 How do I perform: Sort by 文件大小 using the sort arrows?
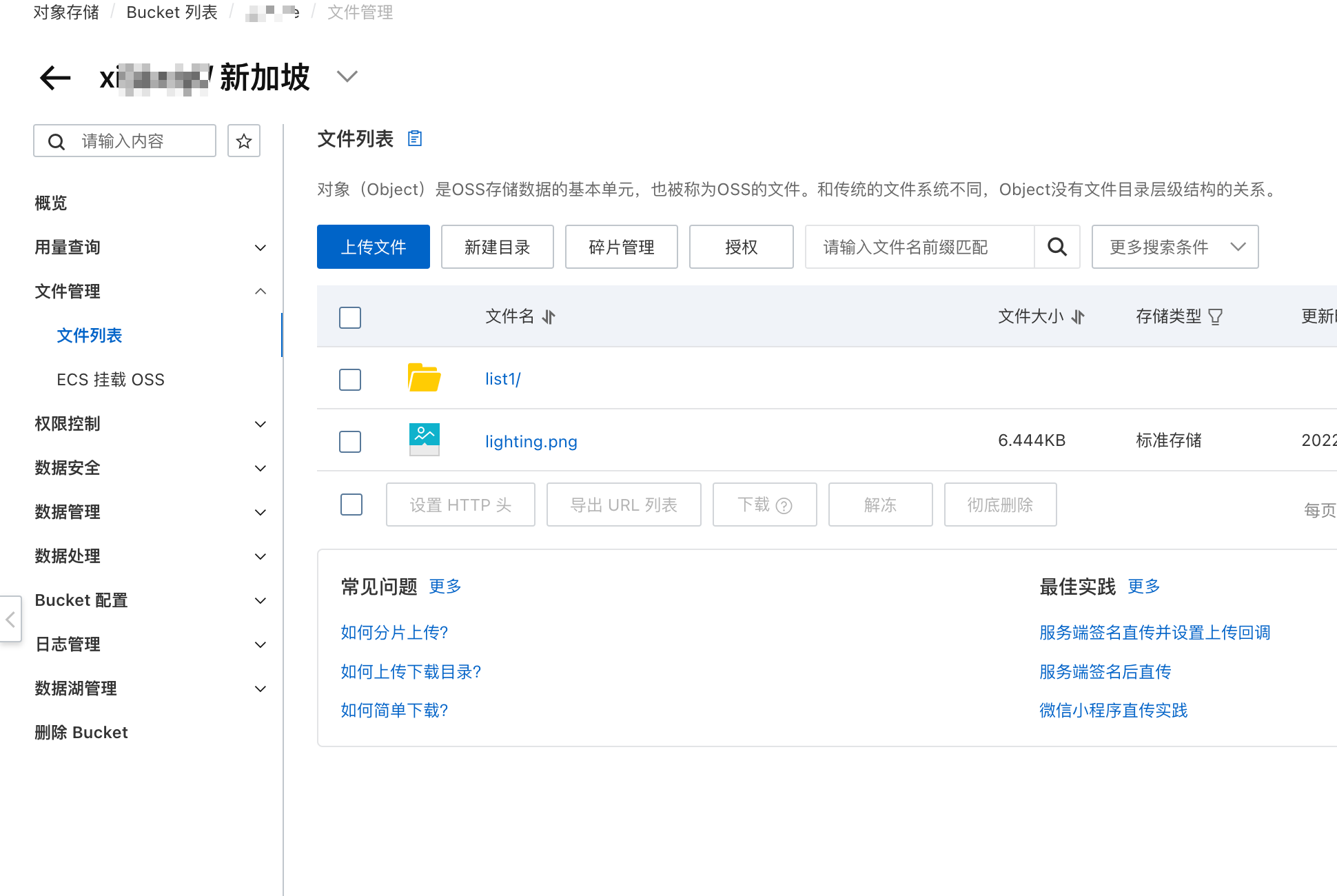[x=1079, y=317]
